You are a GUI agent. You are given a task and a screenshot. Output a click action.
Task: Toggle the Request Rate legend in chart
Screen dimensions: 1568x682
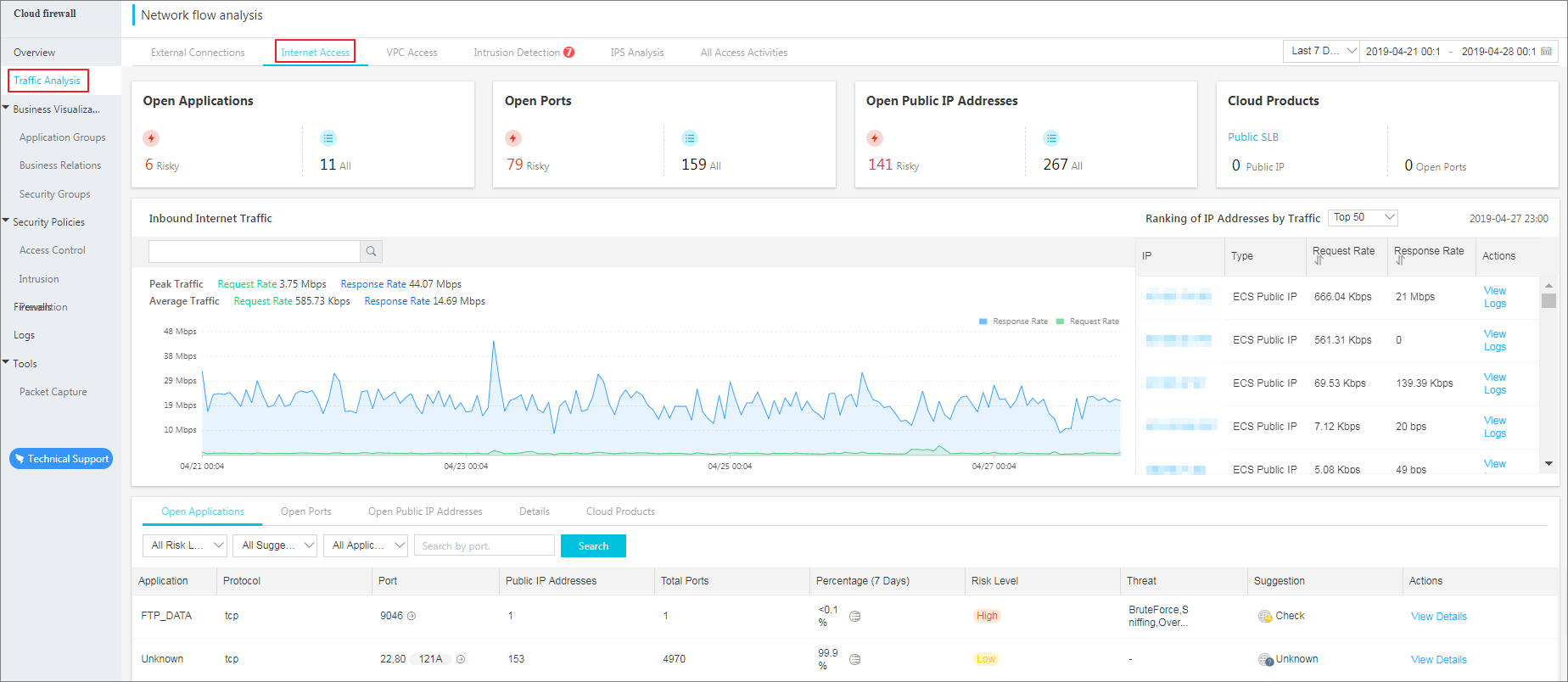1088,321
